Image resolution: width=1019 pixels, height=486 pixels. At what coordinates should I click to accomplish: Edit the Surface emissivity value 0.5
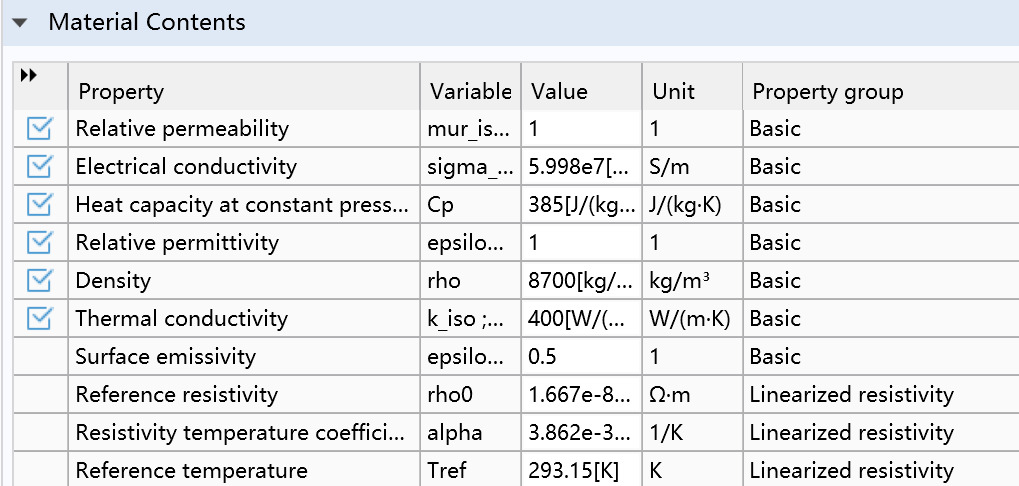[x=581, y=356]
